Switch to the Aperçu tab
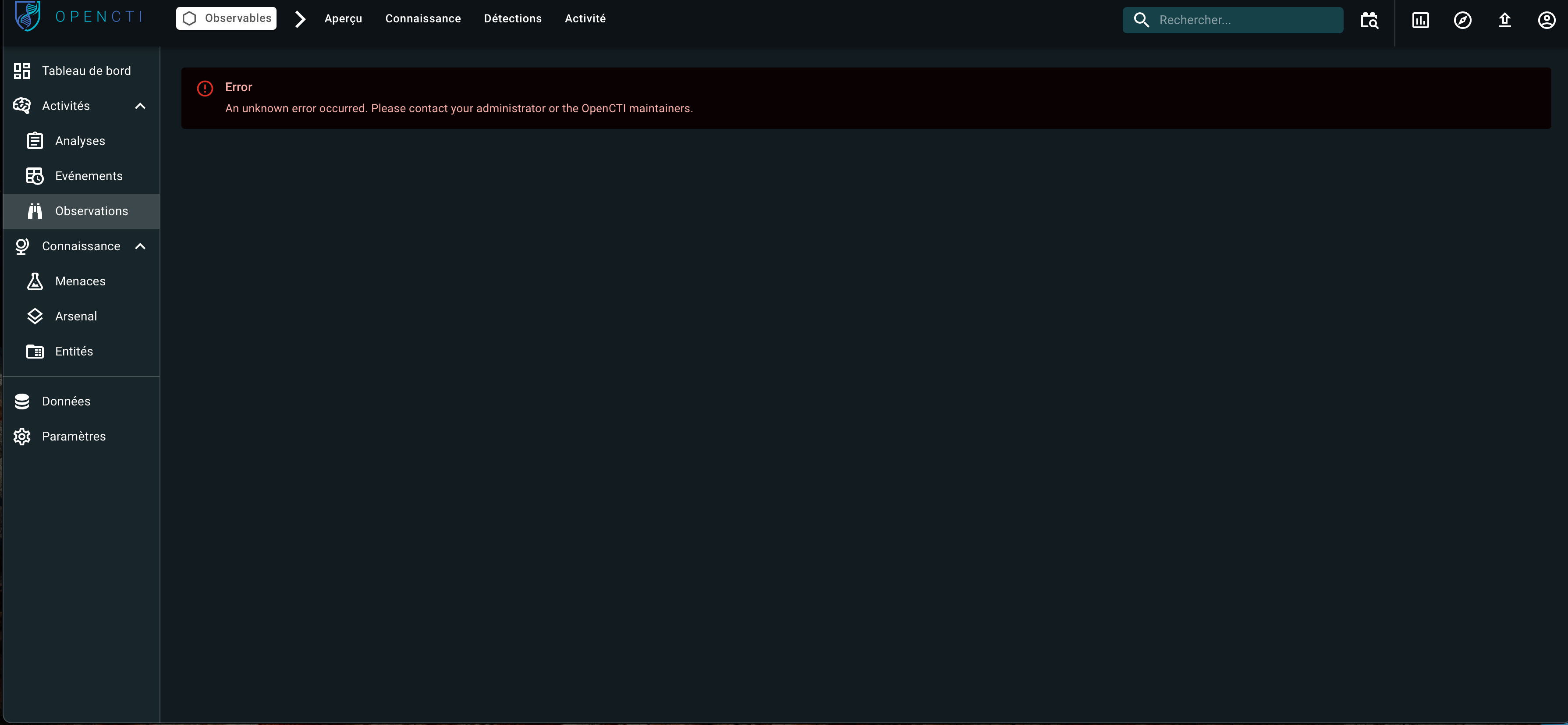This screenshot has height=725, width=1568. pyautogui.click(x=343, y=18)
